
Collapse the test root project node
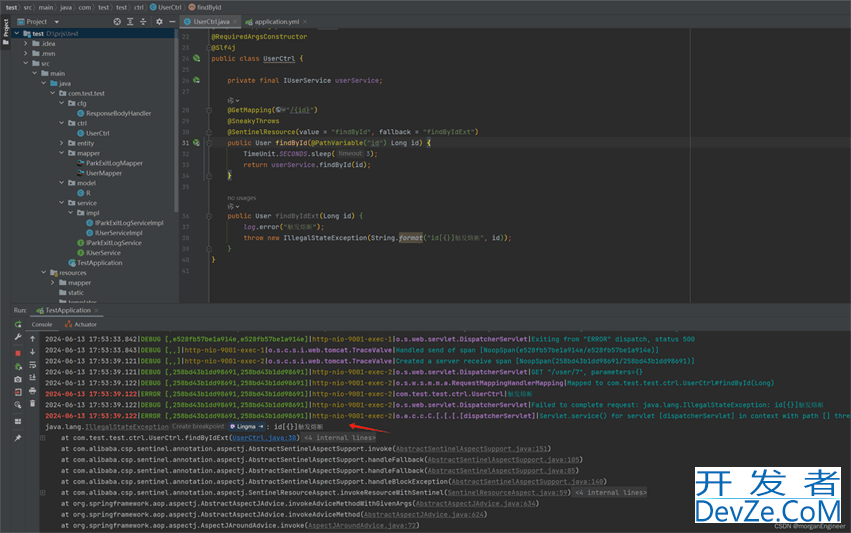[x=17, y=34]
